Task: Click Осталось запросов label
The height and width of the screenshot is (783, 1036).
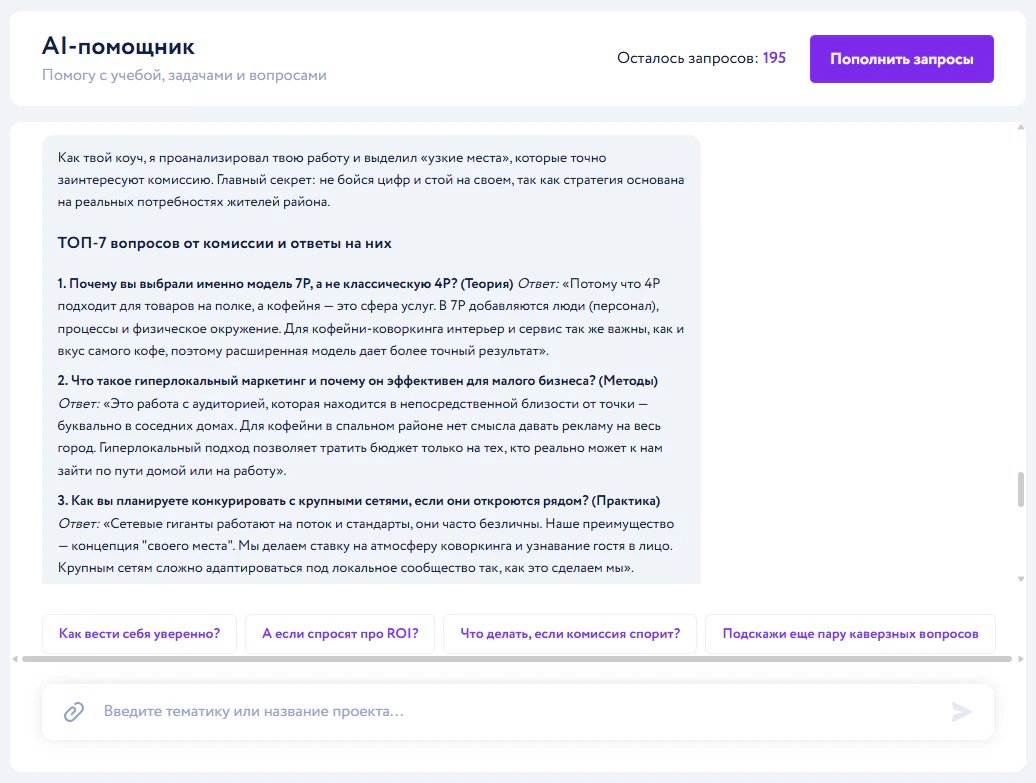Action: [x=688, y=58]
